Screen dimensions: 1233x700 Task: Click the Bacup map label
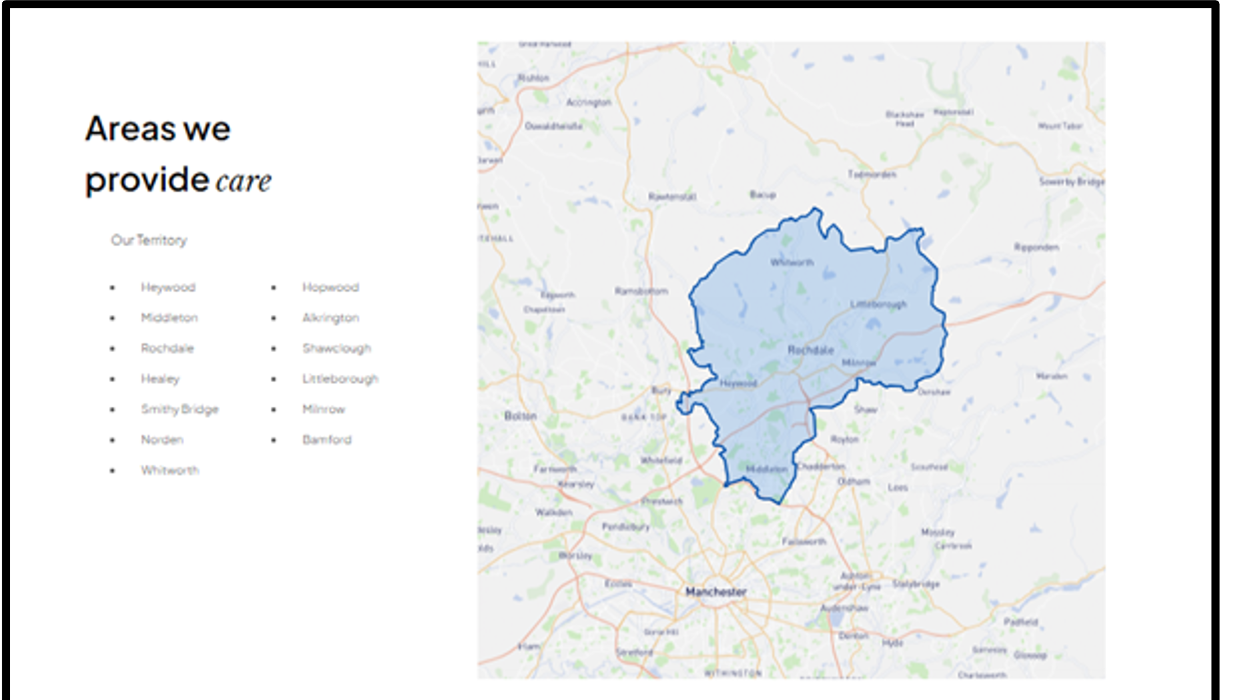click(x=763, y=195)
